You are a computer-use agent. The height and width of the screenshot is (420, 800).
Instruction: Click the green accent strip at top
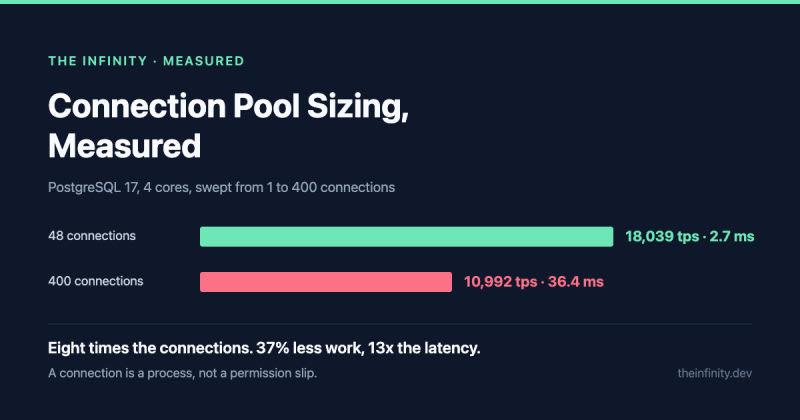click(x=400, y=2)
